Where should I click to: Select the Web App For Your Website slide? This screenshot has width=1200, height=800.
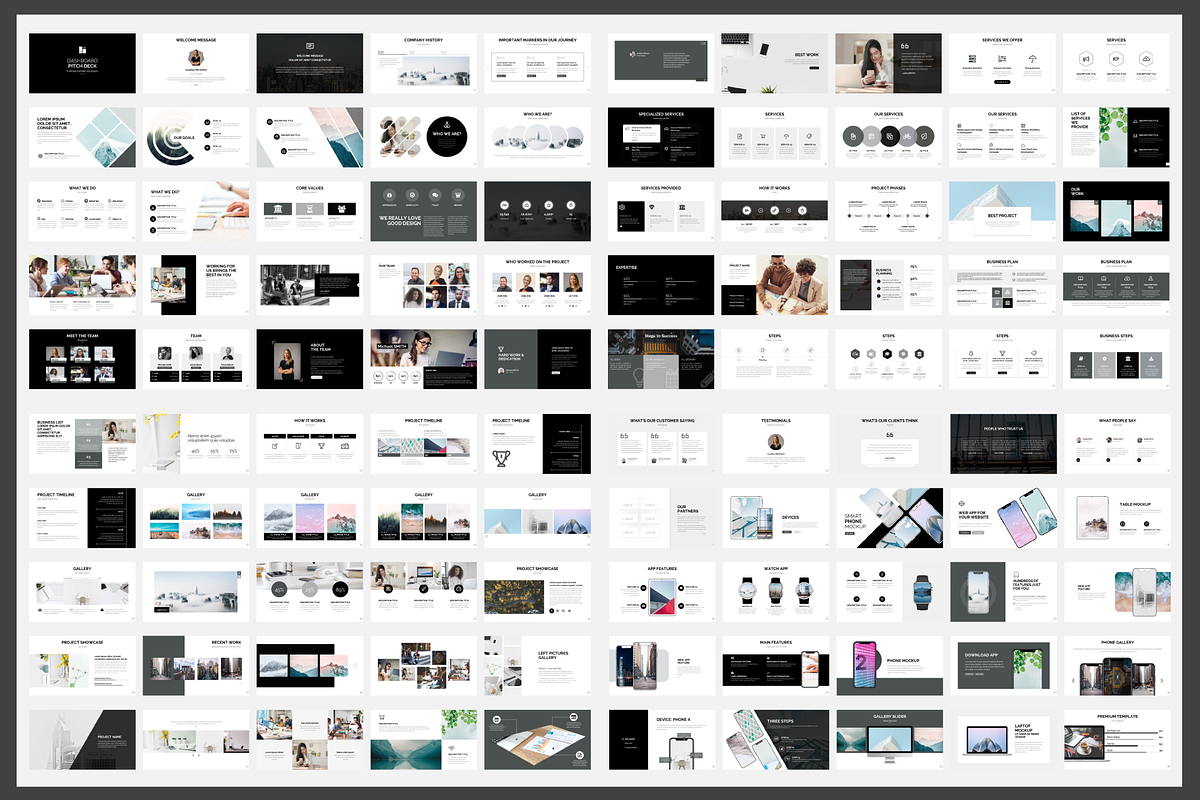(x=1002, y=518)
